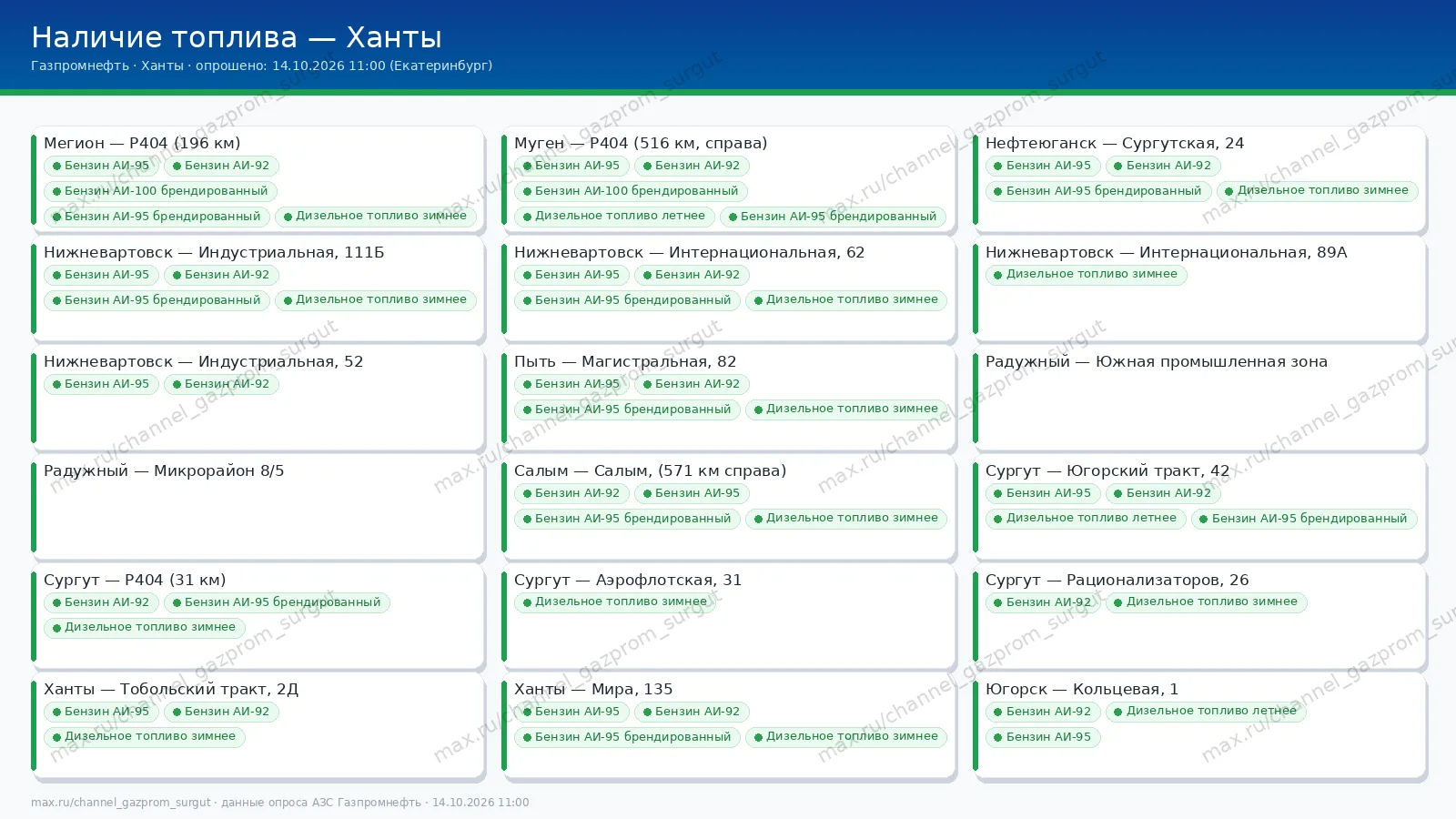Image resolution: width=1456 pixels, height=819 pixels.
Task: Click the heading "Наличие топлива — Ханты"
Action: pos(237,37)
